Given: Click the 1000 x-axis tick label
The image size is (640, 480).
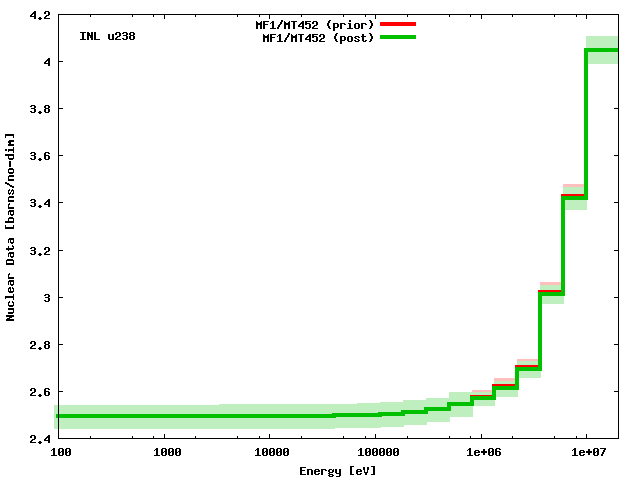Looking at the screenshot, I should tap(165, 453).
